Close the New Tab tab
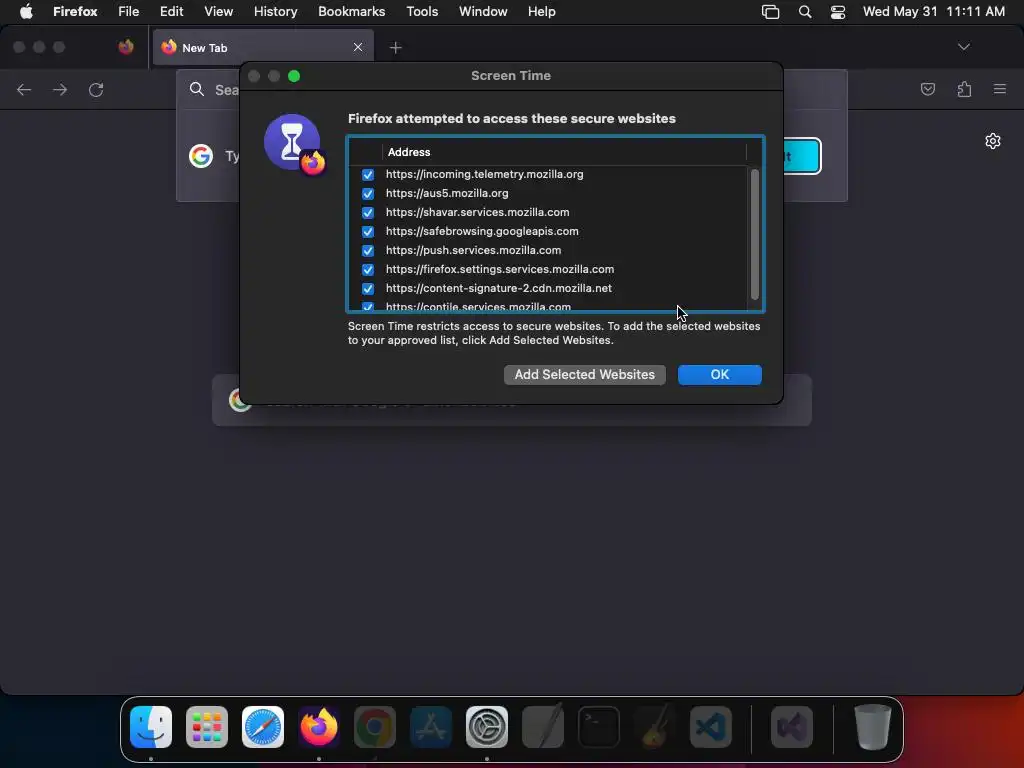Screen dimensions: 1024x768 click(x=358, y=47)
